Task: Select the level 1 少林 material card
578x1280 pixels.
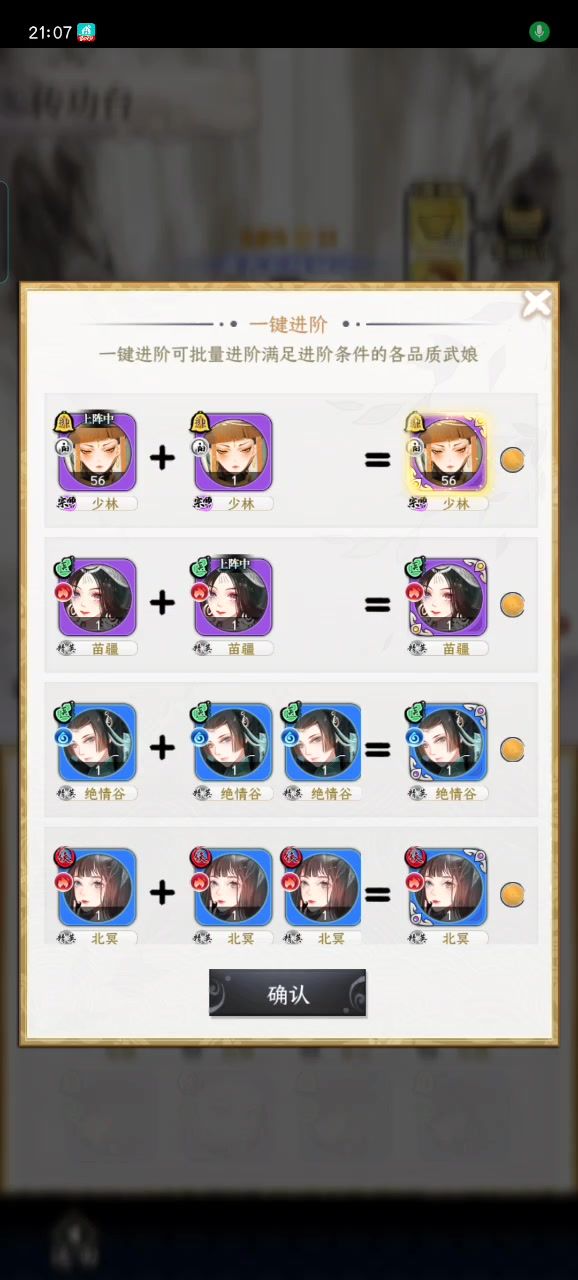Action: coord(232,452)
